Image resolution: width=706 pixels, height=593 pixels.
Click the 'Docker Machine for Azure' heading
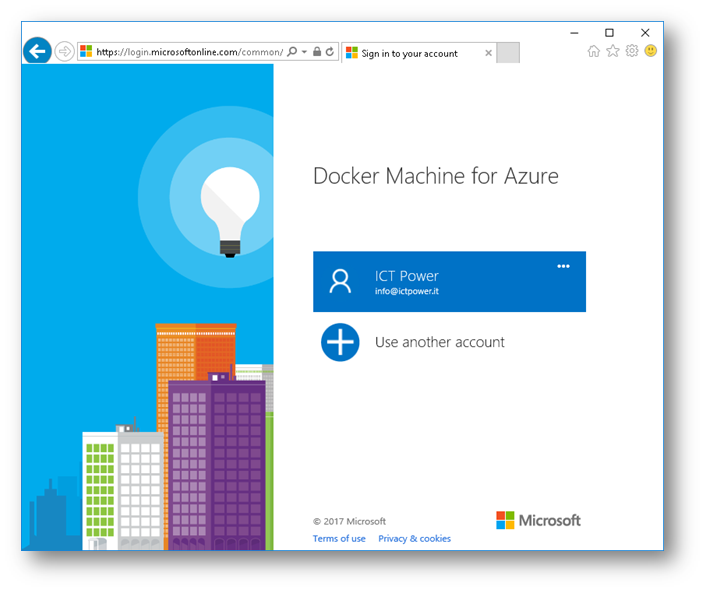pyautogui.click(x=436, y=176)
